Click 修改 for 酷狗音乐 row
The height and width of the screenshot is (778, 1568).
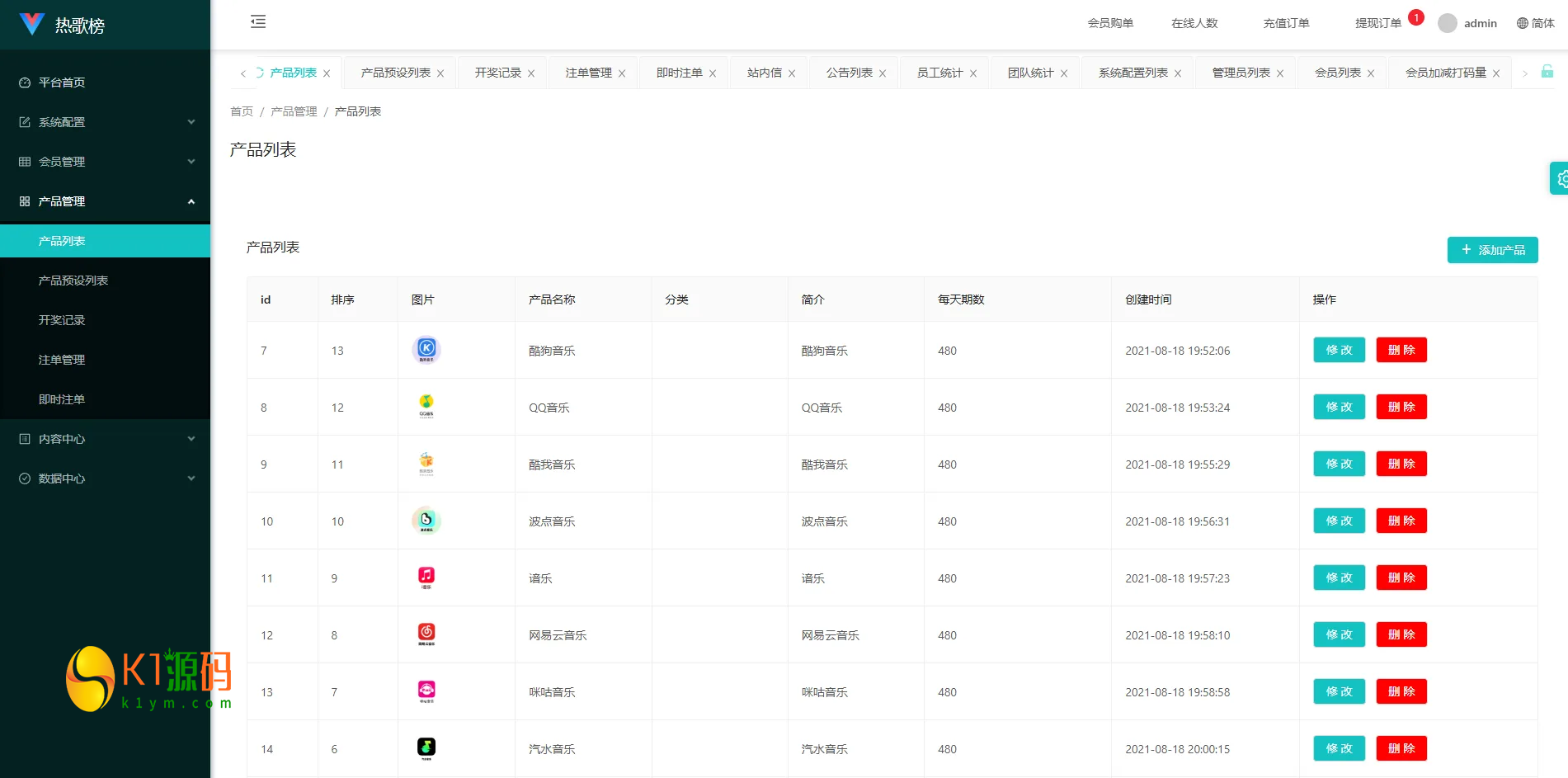1339,350
